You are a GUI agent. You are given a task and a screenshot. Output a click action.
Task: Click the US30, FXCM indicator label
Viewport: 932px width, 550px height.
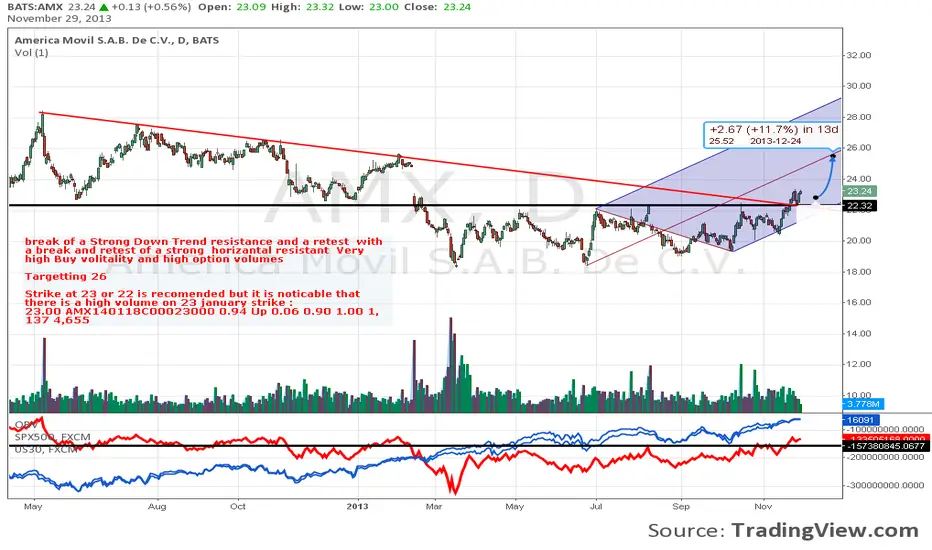pyautogui.click(x=46, y=450)
